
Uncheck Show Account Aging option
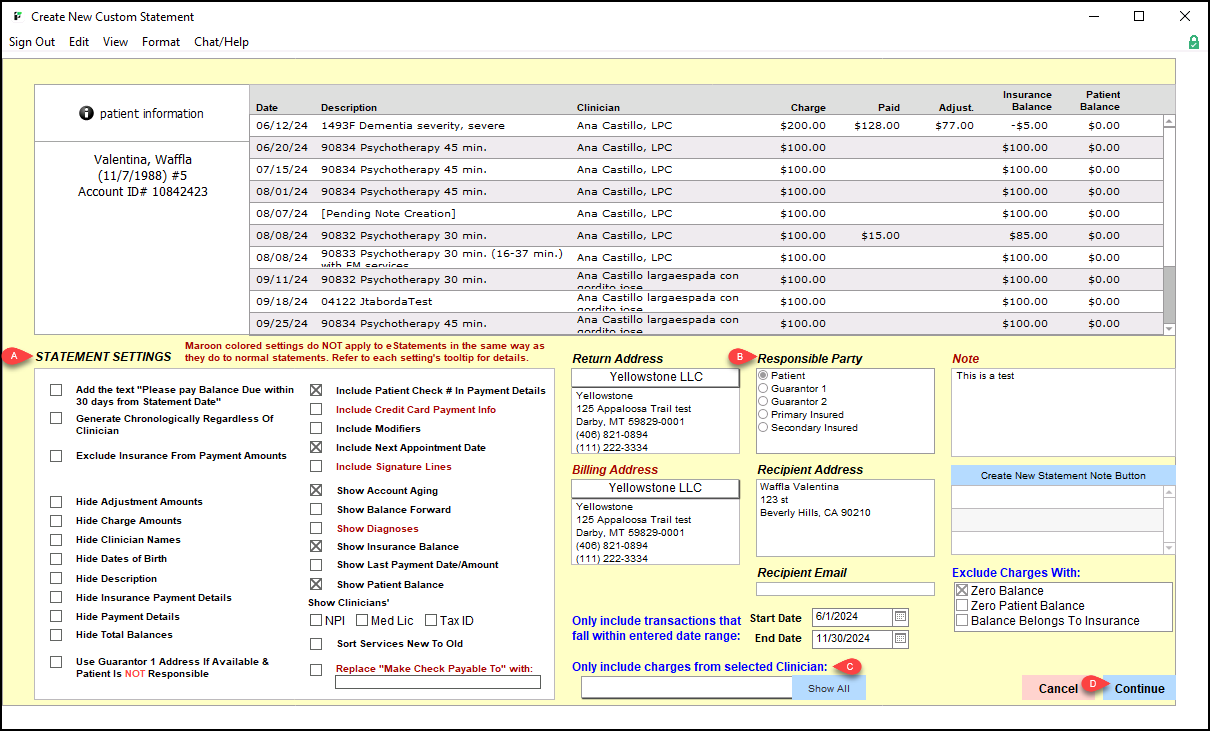pos(316,491)
